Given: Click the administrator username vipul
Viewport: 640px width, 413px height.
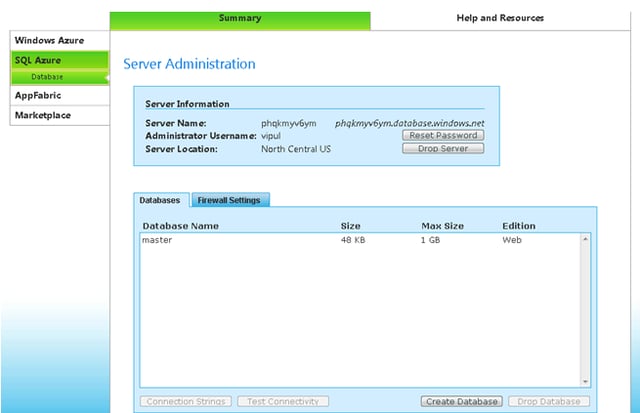Looking at the screenshot, I should pyautogui.click(x=271, y=136).
